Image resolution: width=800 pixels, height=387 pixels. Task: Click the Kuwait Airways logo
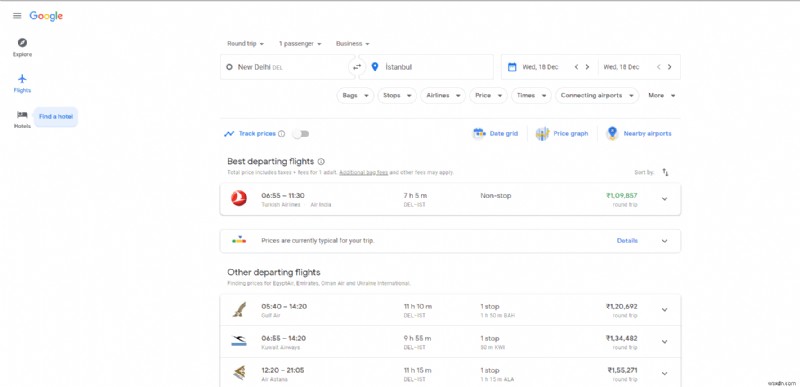pyautogui.click(x=239, y=342)
